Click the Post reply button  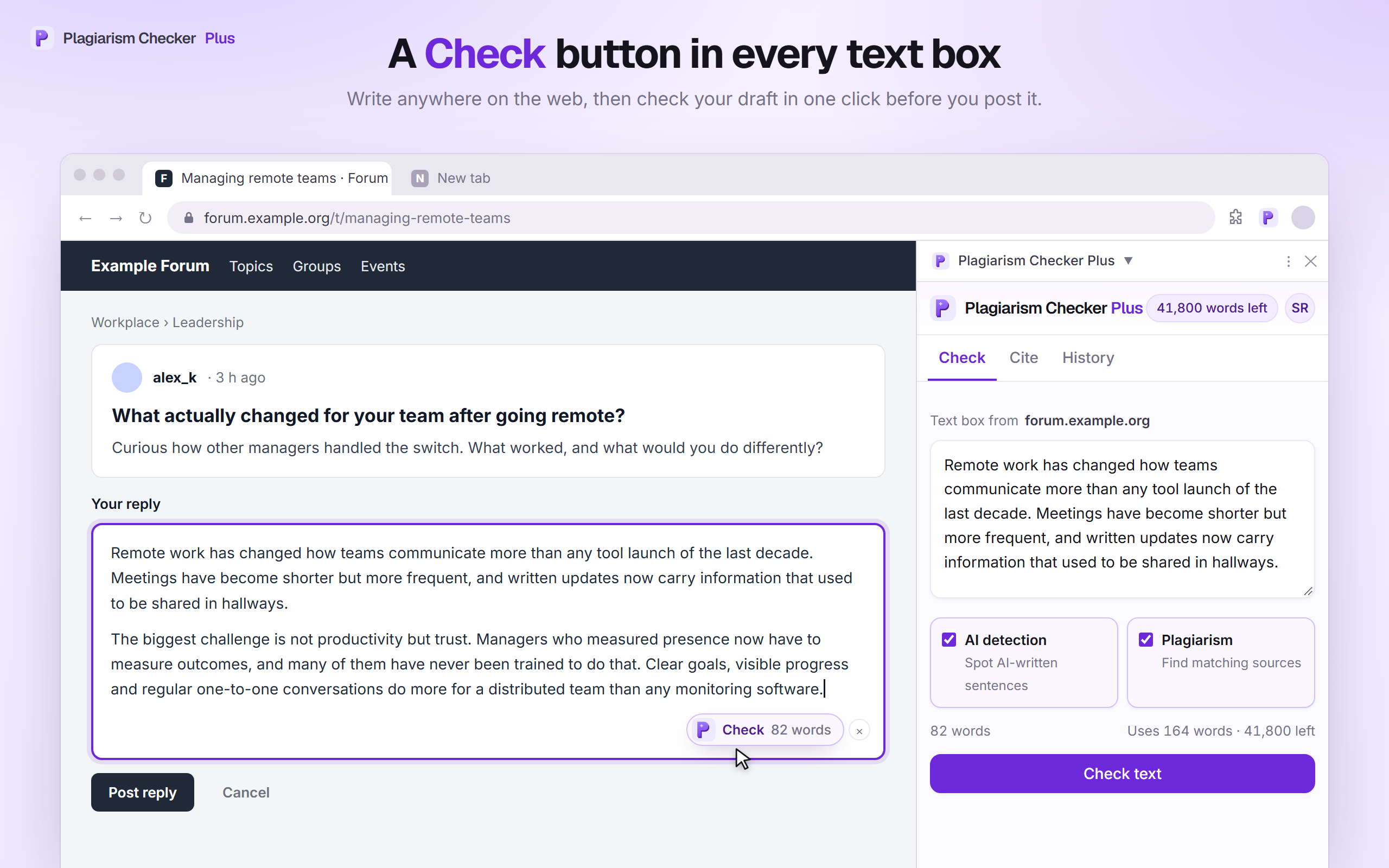[x=142, y=792]
